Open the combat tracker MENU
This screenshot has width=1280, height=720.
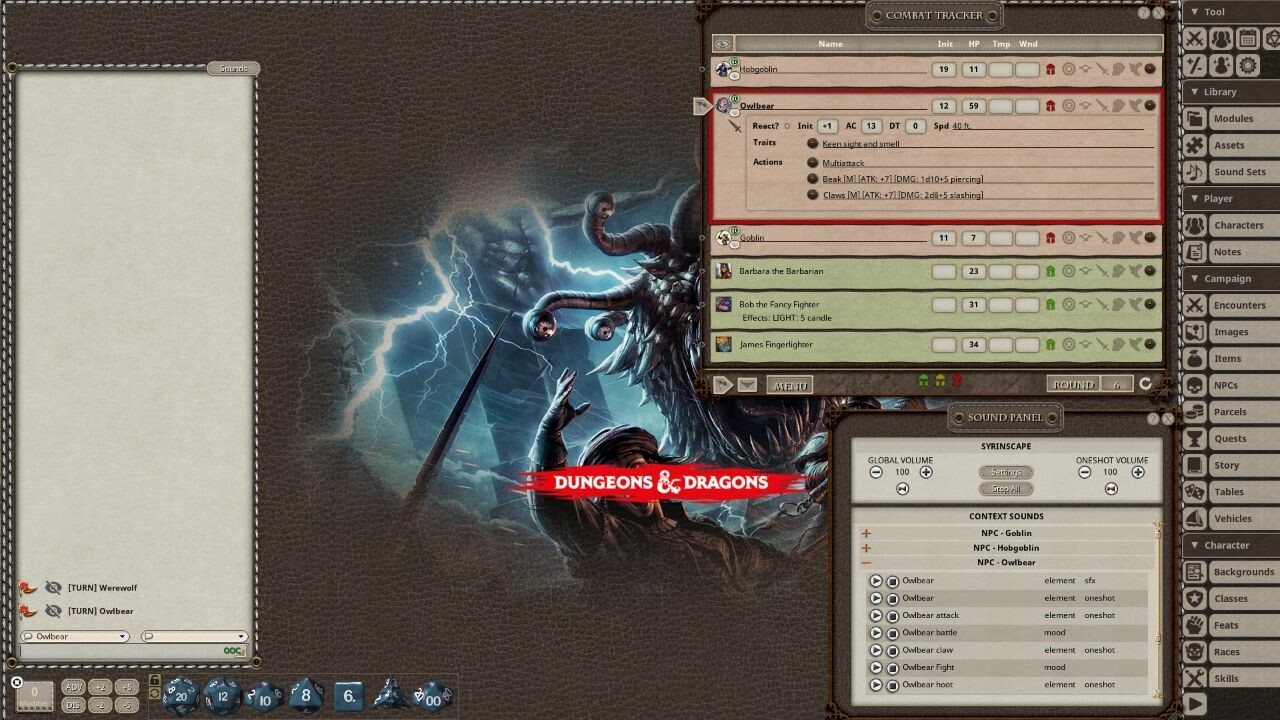pyautogui.click(x=790, y=384)
